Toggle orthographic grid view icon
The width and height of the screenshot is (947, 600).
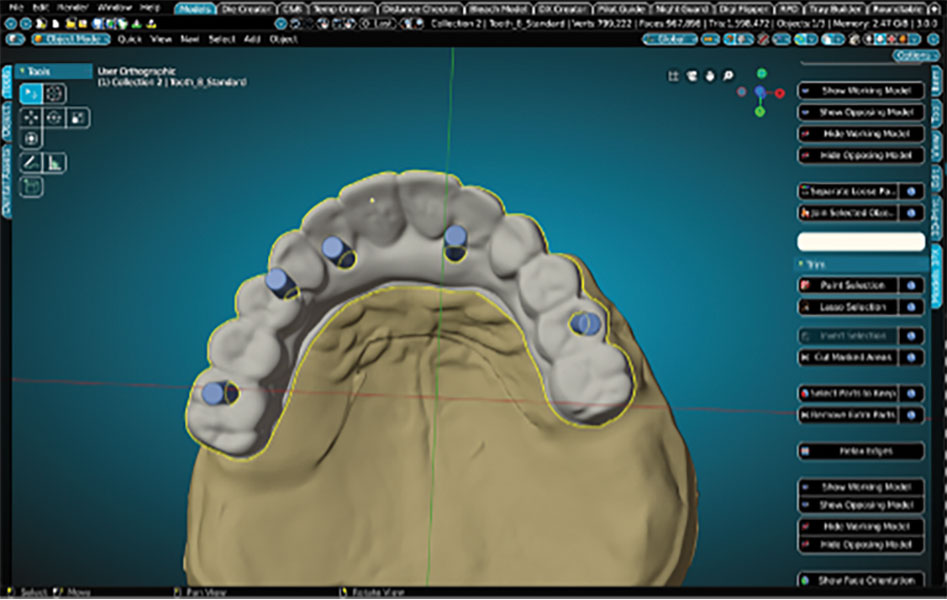(674, 76)
